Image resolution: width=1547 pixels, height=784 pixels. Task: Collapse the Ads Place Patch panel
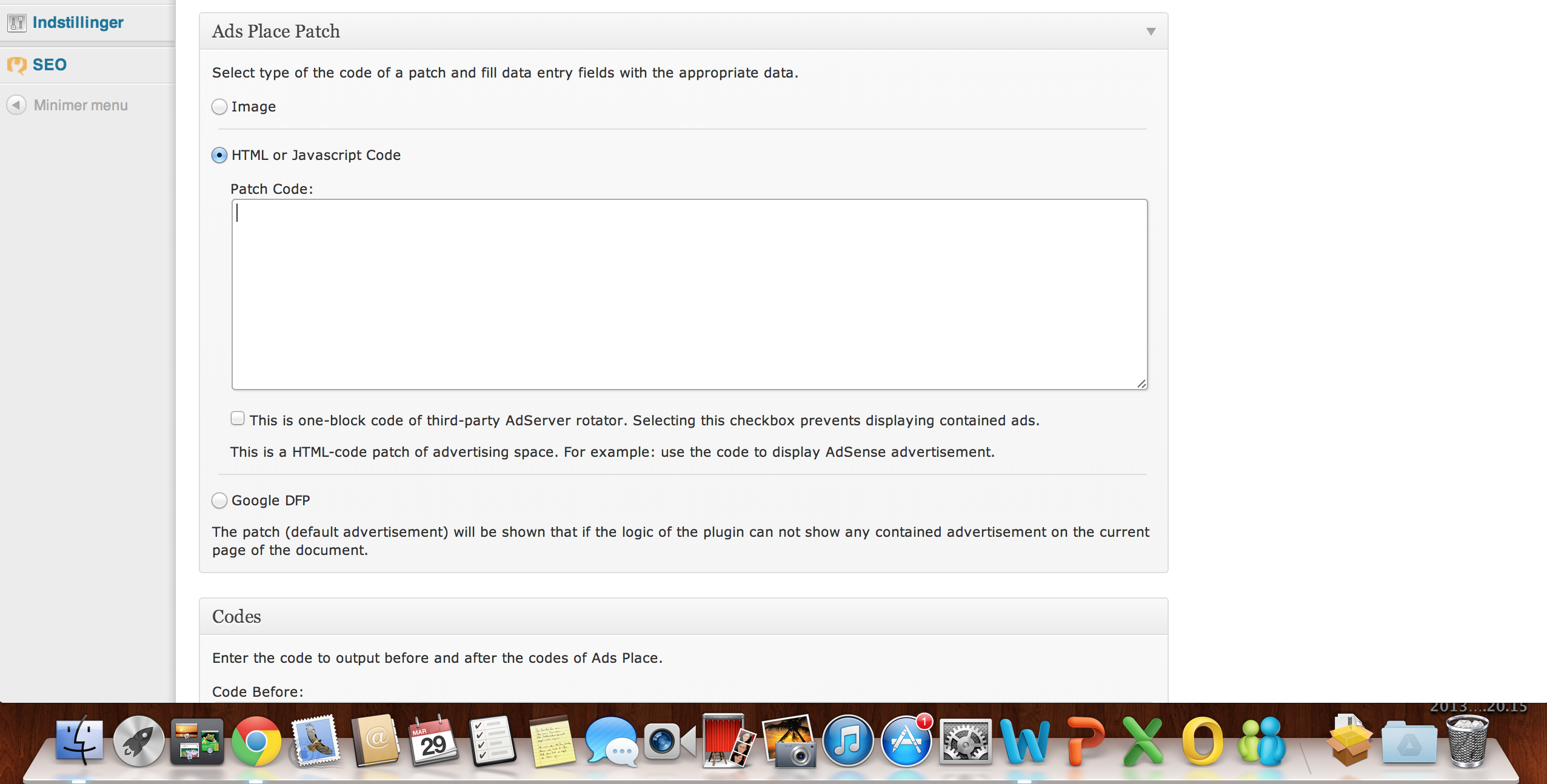pos(1151,32)
